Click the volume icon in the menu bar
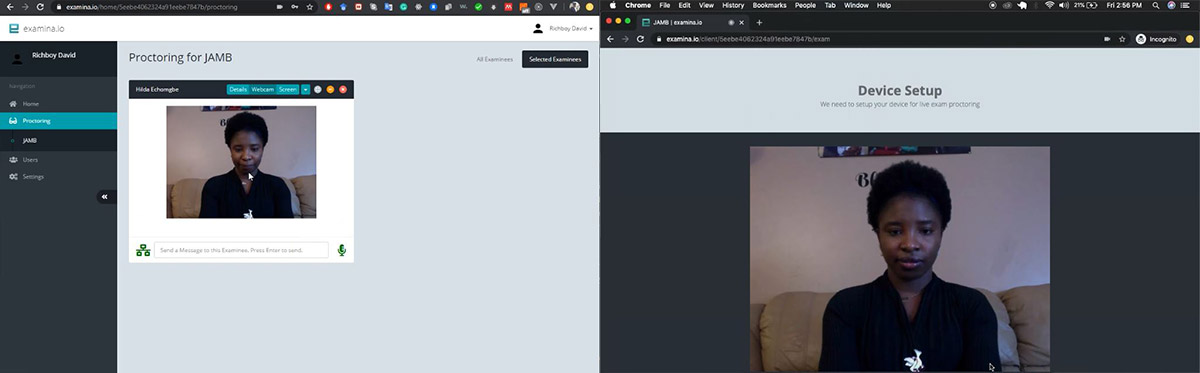Image resolution: width=1200 pixels, height=373 pixels. pyautogui.click(x=1064, y=5)
